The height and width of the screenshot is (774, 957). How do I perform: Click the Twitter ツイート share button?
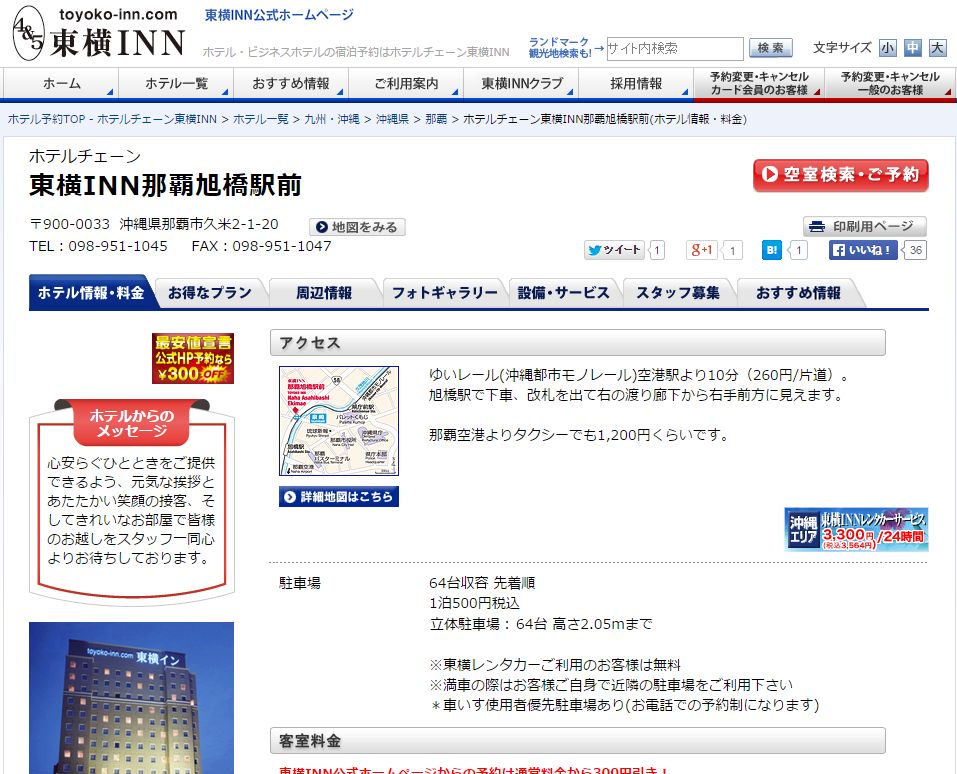[x=614, y=250]
